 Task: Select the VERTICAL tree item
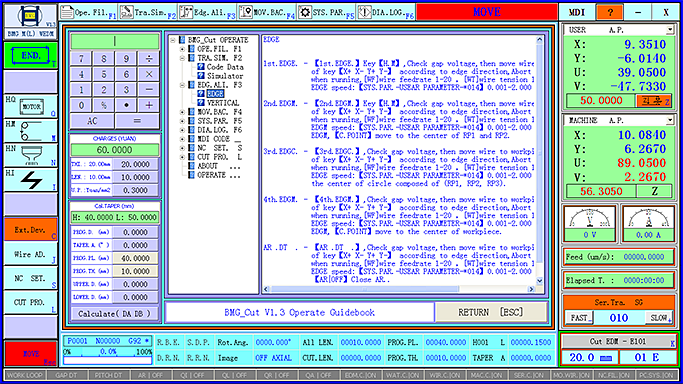click(223, 103)
